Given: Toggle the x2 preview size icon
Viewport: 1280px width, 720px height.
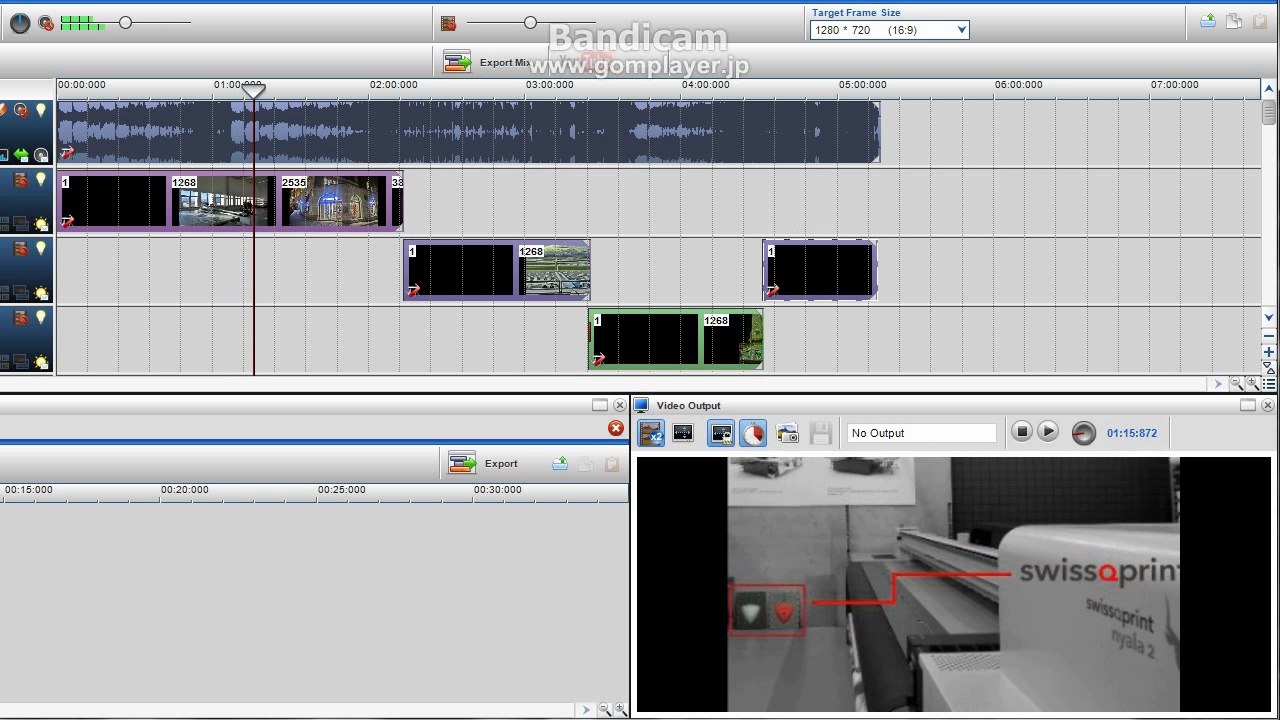Looking at the screenshot, I should [x=651, y=433].
